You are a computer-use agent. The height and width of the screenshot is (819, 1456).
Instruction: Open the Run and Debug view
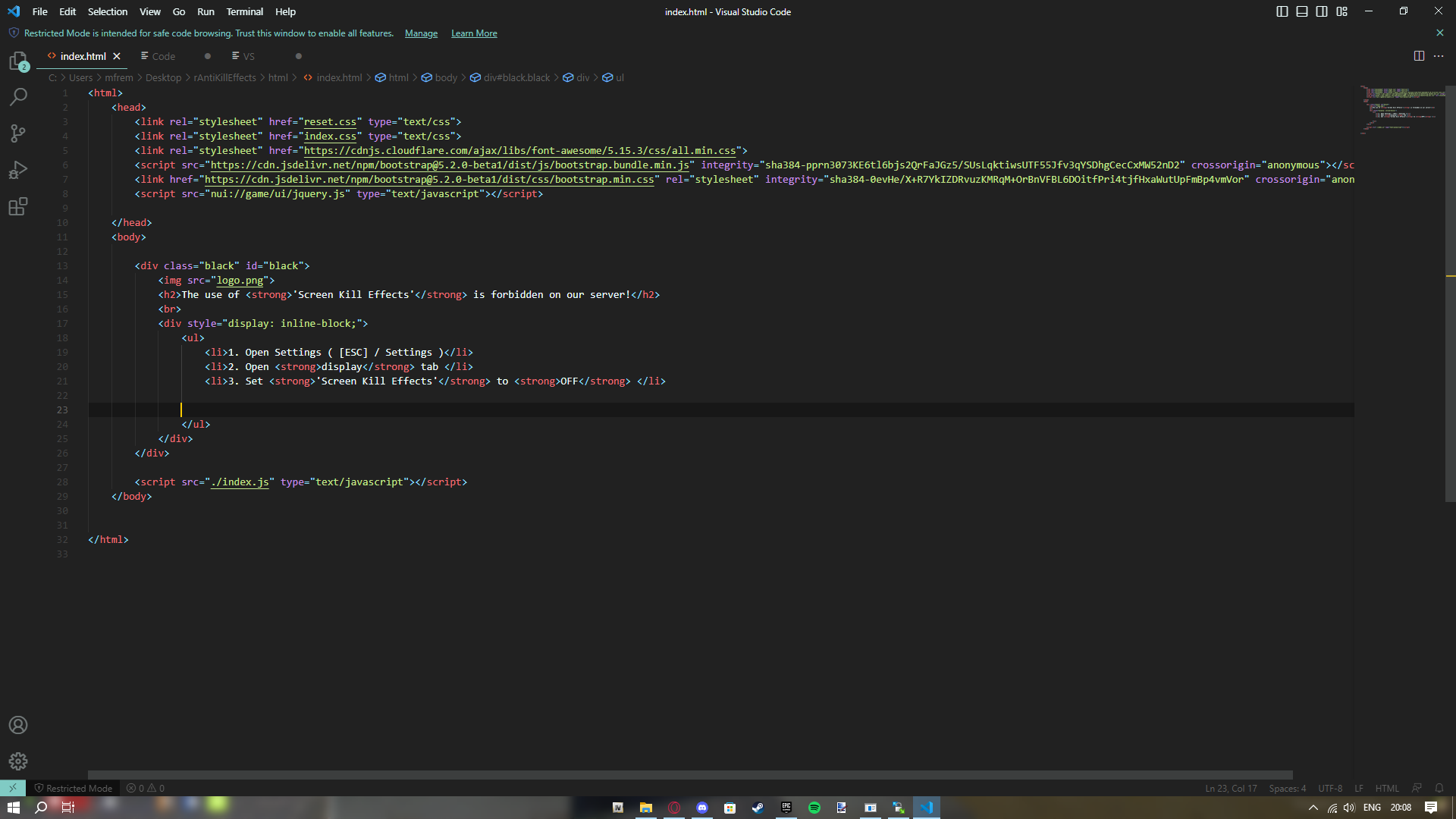pyautogui.click(x=18, y=170)
